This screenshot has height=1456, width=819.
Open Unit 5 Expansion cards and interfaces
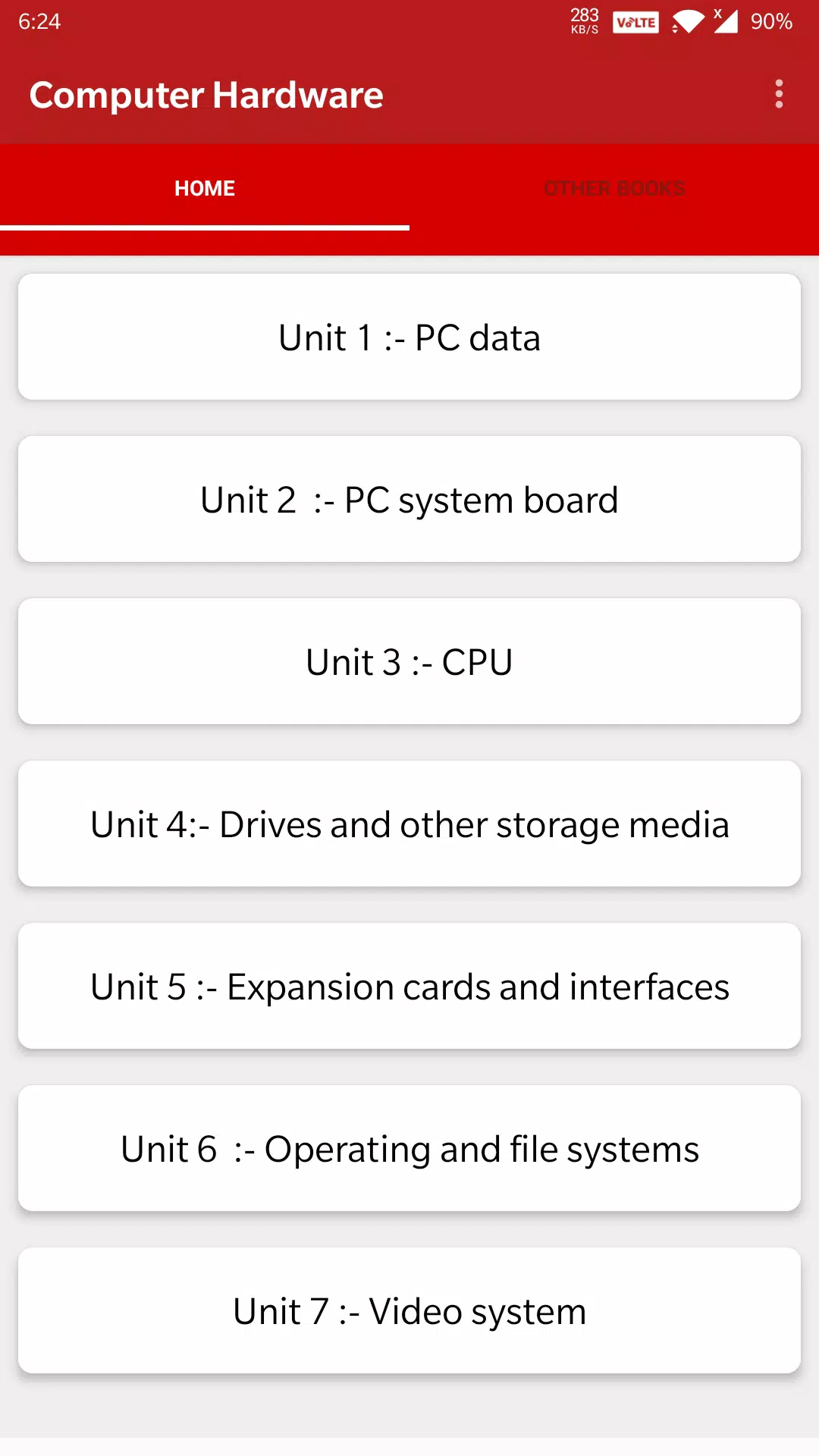click(x=409, y=986)
